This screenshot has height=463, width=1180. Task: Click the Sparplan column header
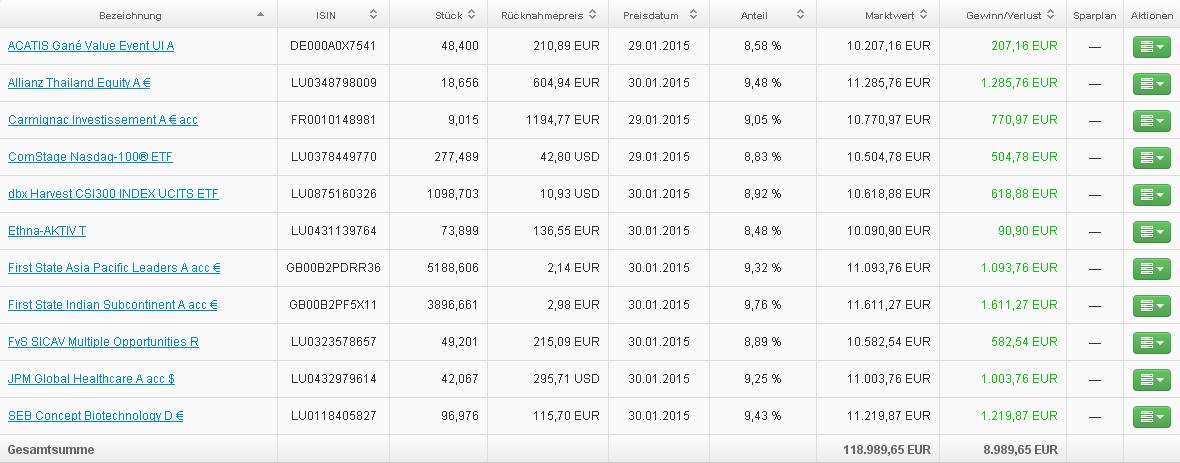coord(1094,15)
